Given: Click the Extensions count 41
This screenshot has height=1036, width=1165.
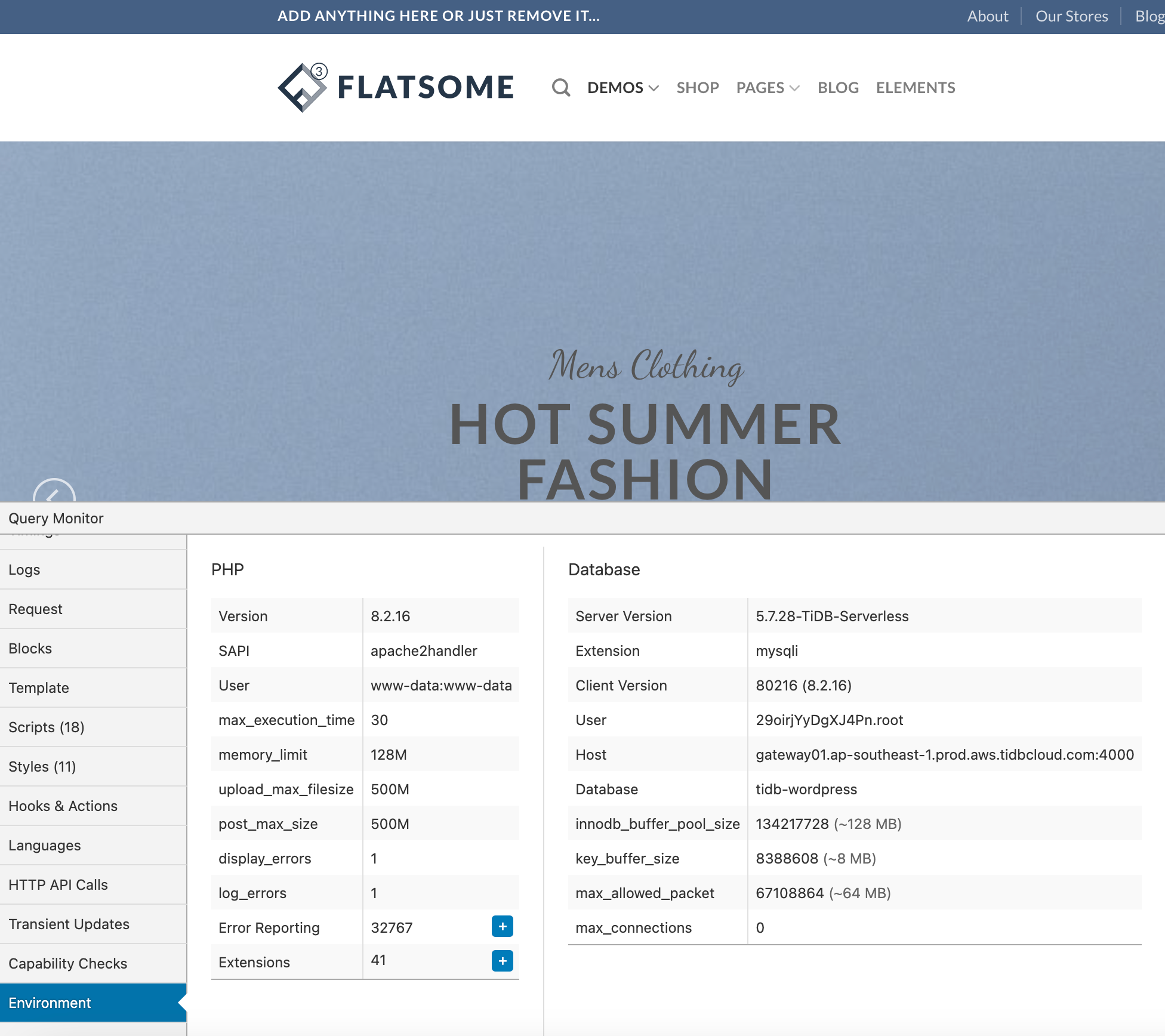Looking at the screenshot, I should (x=378, y=960).
